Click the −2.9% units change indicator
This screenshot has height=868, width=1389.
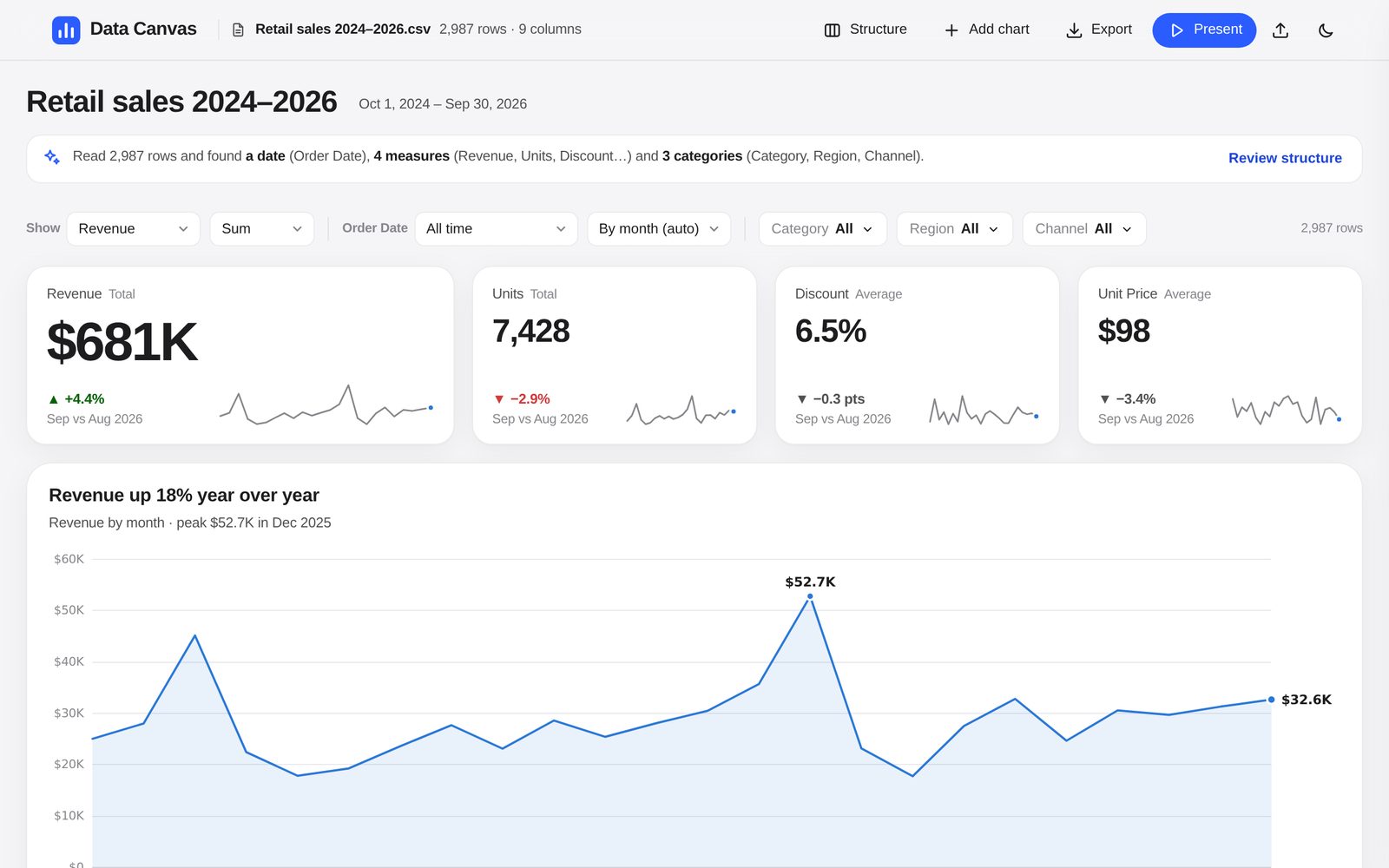(522, 399)
